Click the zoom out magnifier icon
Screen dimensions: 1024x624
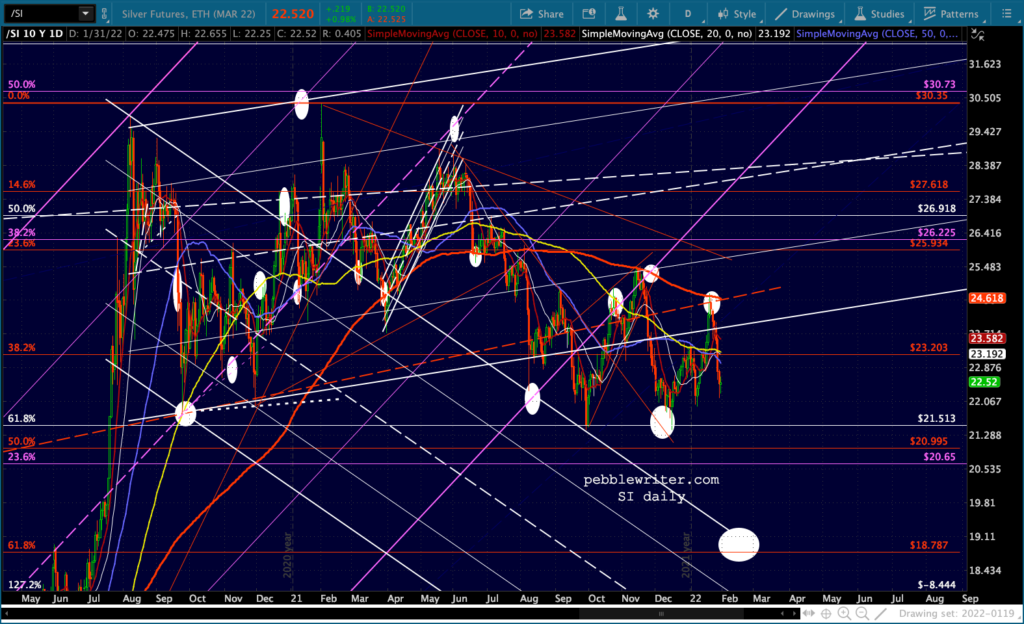point(862,613)
